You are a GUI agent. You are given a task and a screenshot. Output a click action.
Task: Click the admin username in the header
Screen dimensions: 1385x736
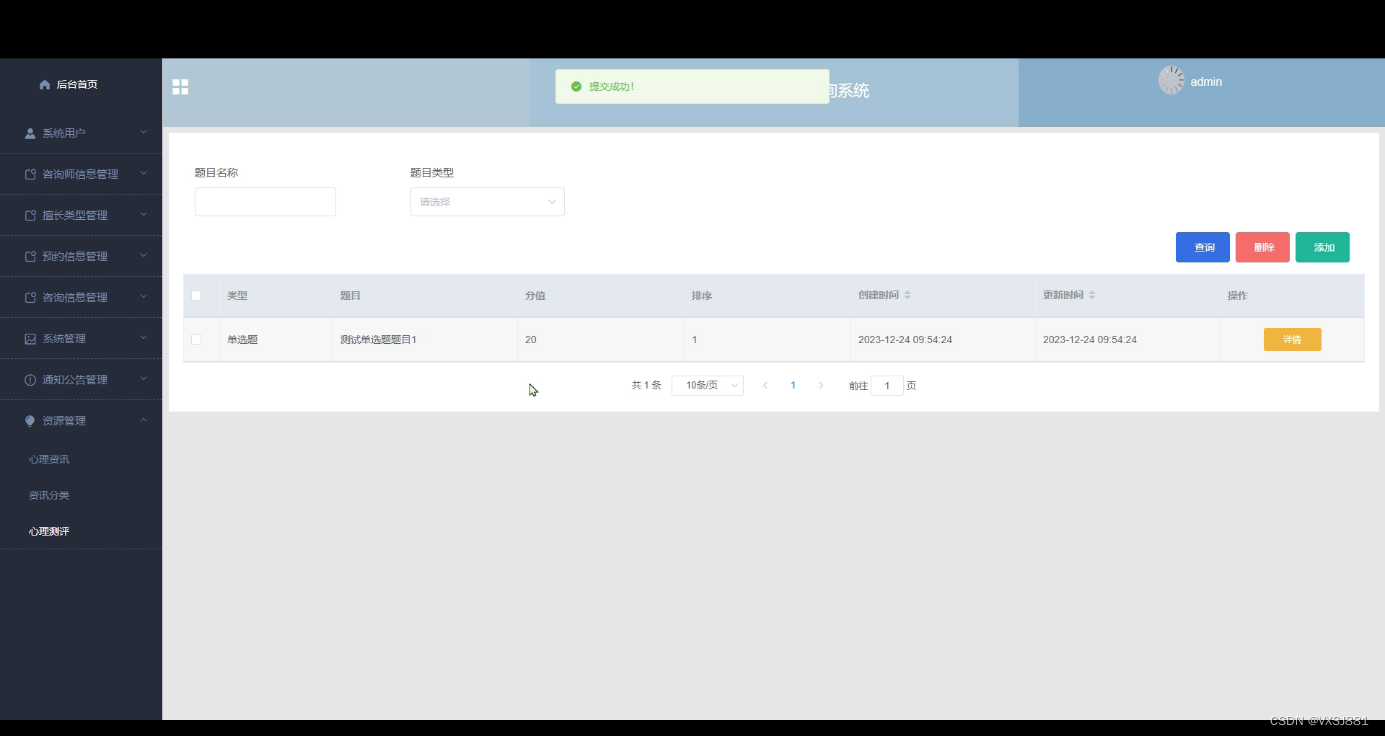1206,82
